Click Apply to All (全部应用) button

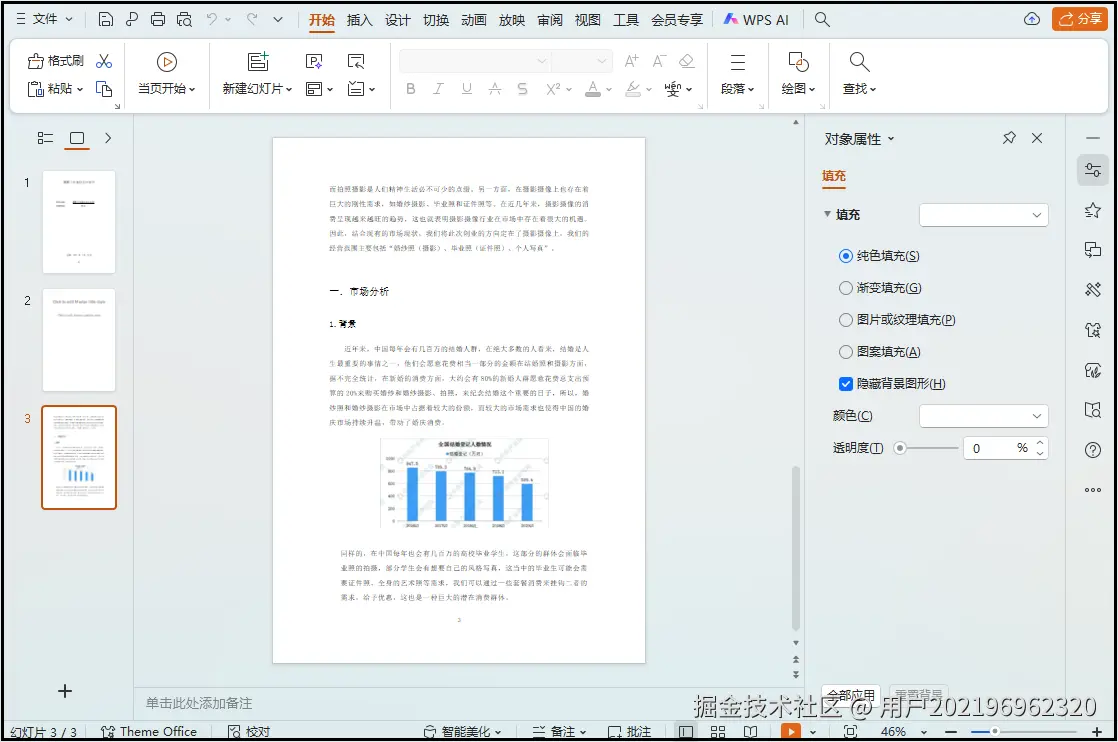[x=849, y=695]
